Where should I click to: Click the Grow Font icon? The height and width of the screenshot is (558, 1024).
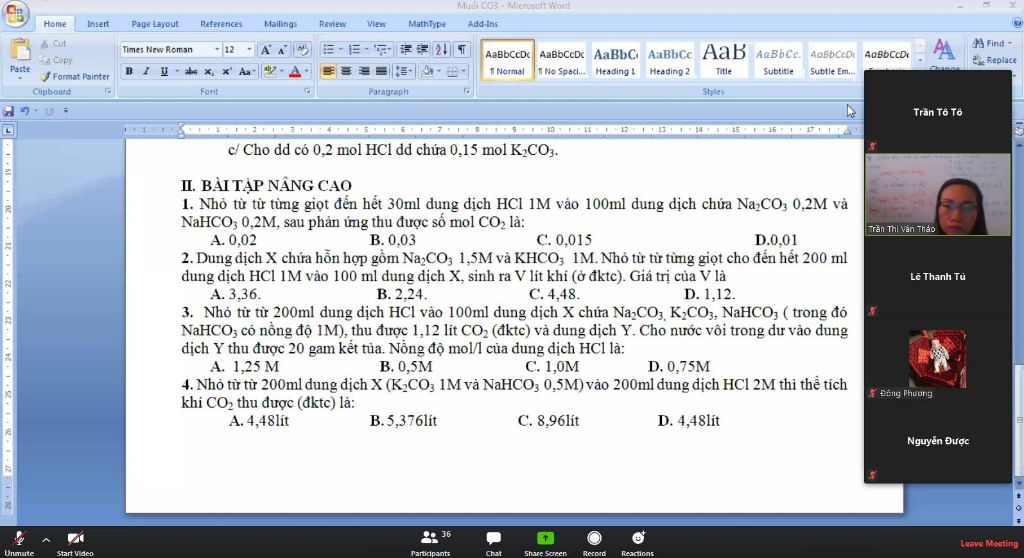(x=266, y=50)
